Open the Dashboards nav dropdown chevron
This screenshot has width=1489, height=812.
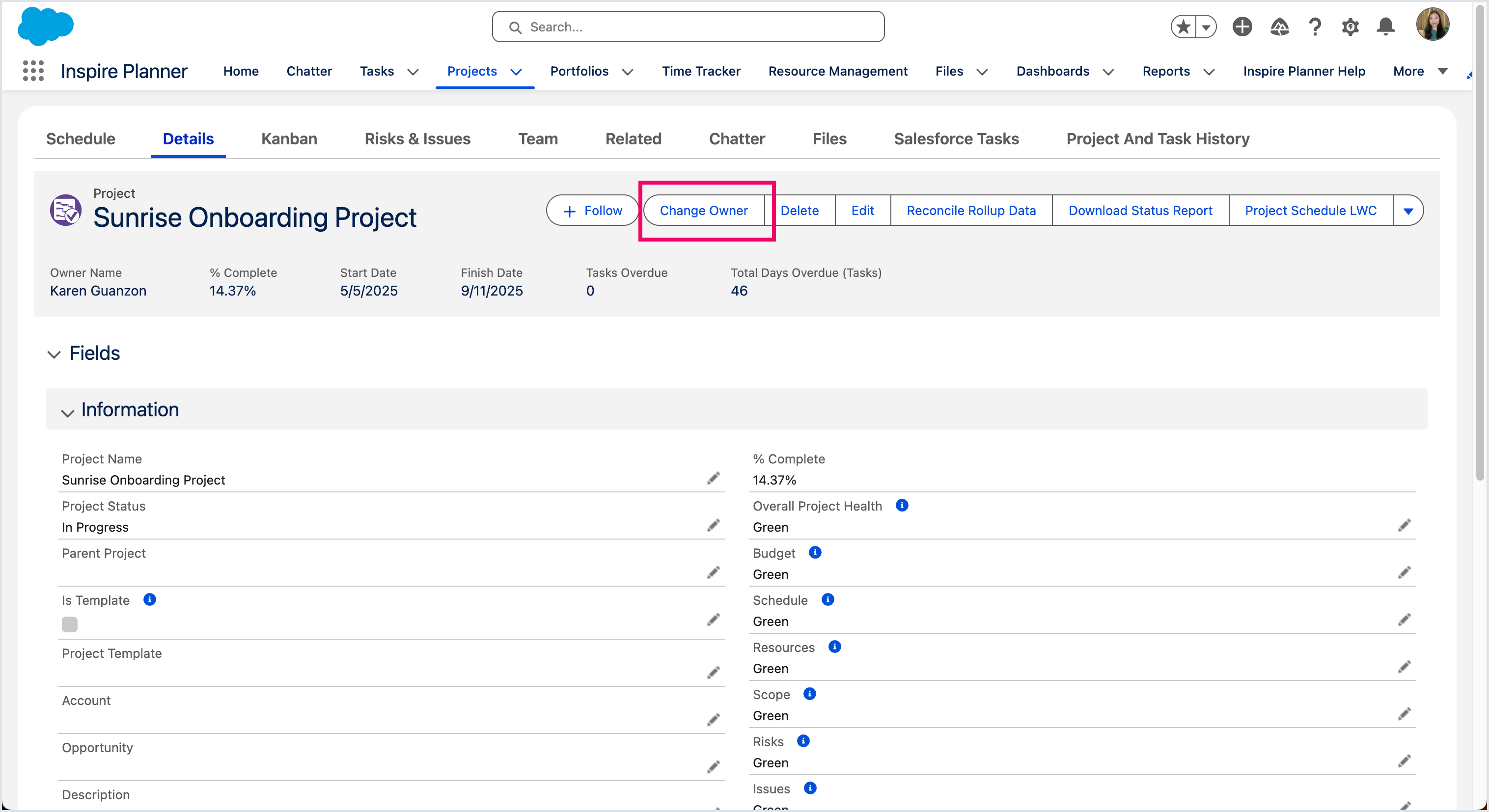pos(1108,72)
